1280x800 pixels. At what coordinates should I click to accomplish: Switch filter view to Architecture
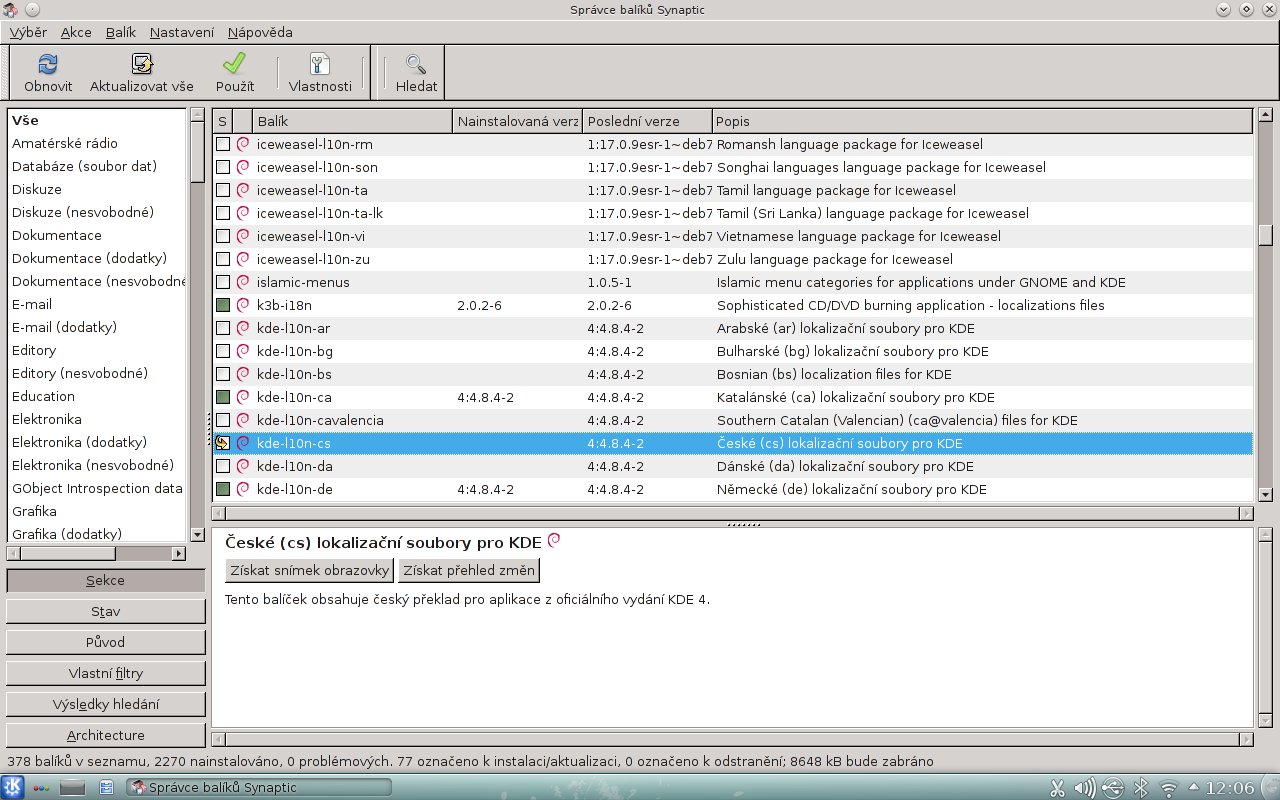pyautogui.click(x=106, y=735)
